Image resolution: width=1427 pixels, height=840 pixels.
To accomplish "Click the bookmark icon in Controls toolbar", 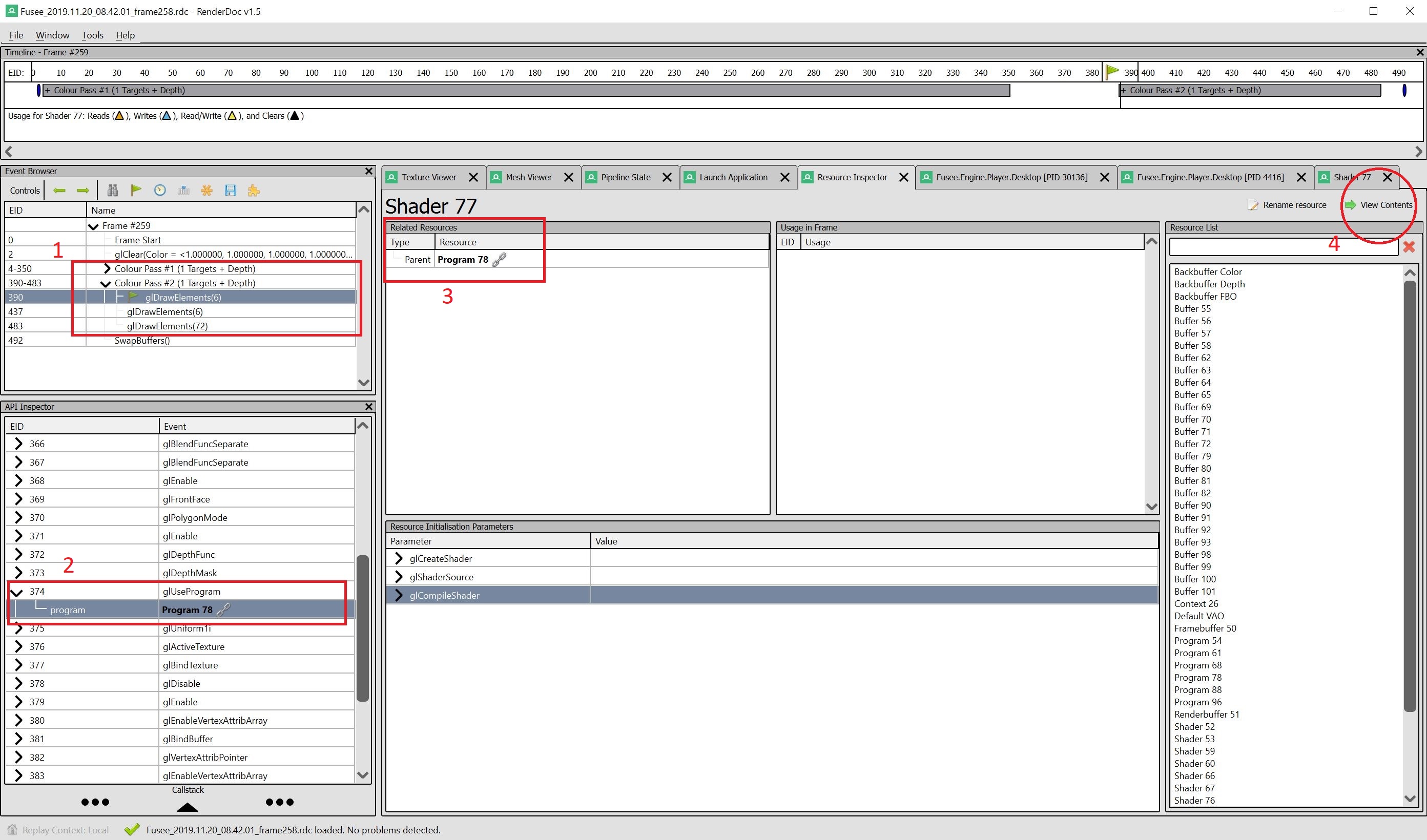I will tap(135, 190).
